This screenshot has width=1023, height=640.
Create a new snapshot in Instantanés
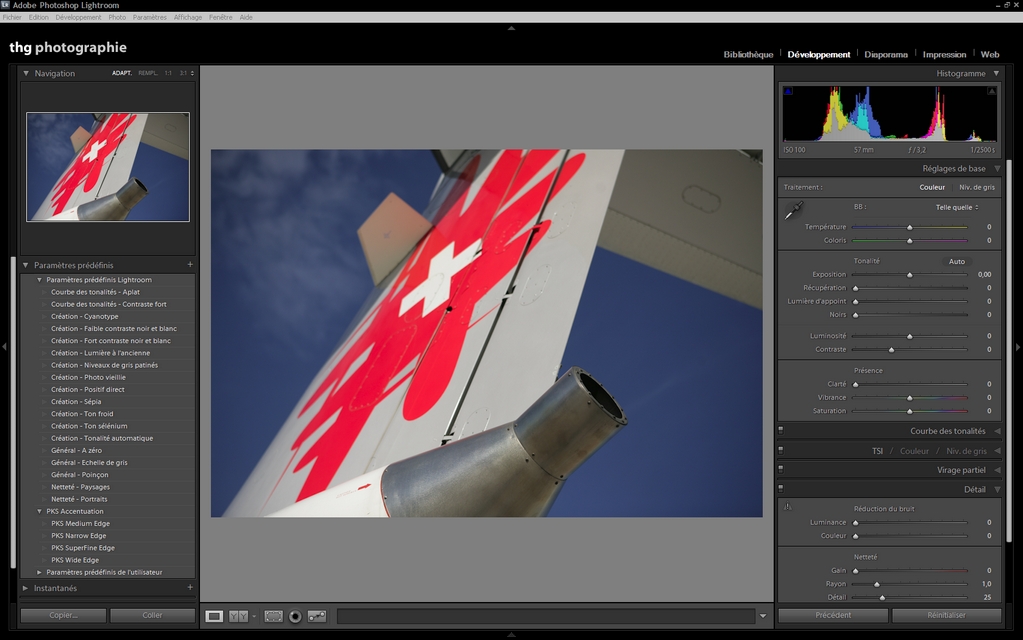190,587
